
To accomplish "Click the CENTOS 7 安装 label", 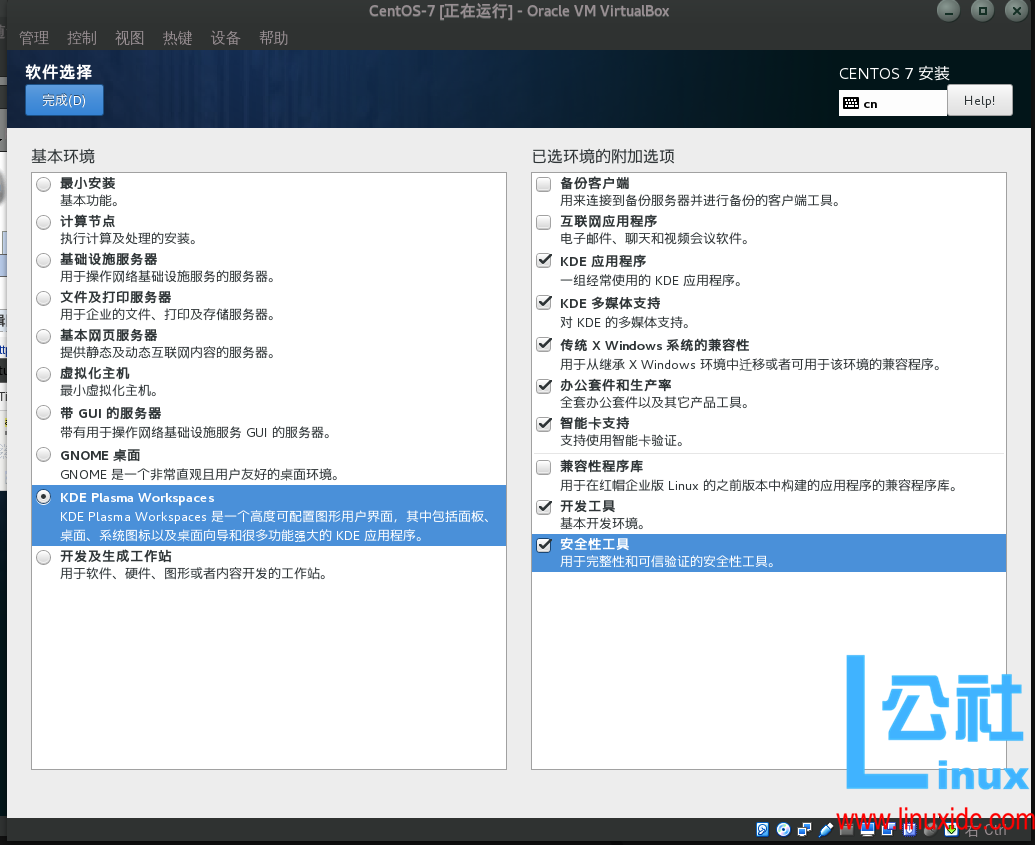I will tap(894, 73).
